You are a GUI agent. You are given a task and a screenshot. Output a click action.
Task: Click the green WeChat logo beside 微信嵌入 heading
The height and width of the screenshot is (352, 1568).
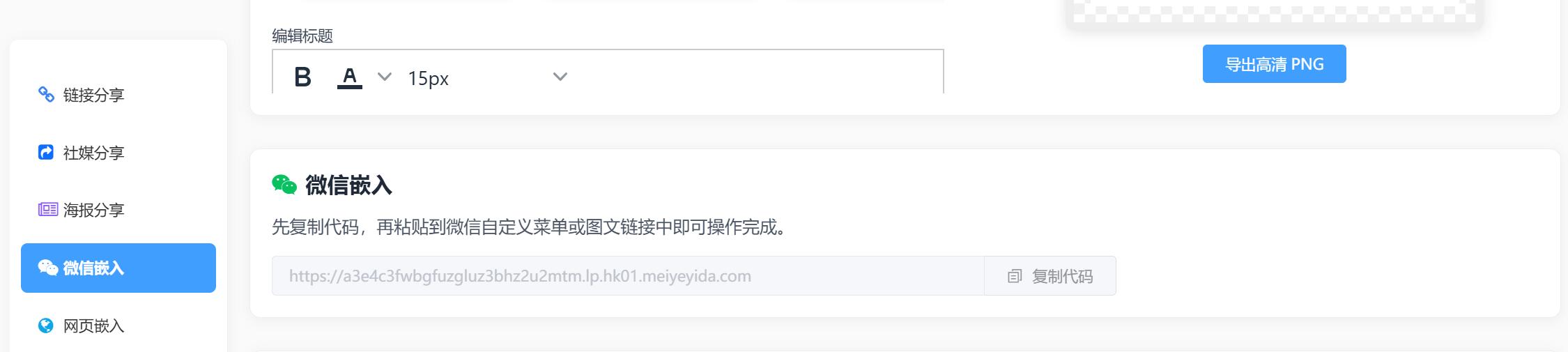pyautogui.click(x=284, y=185)
